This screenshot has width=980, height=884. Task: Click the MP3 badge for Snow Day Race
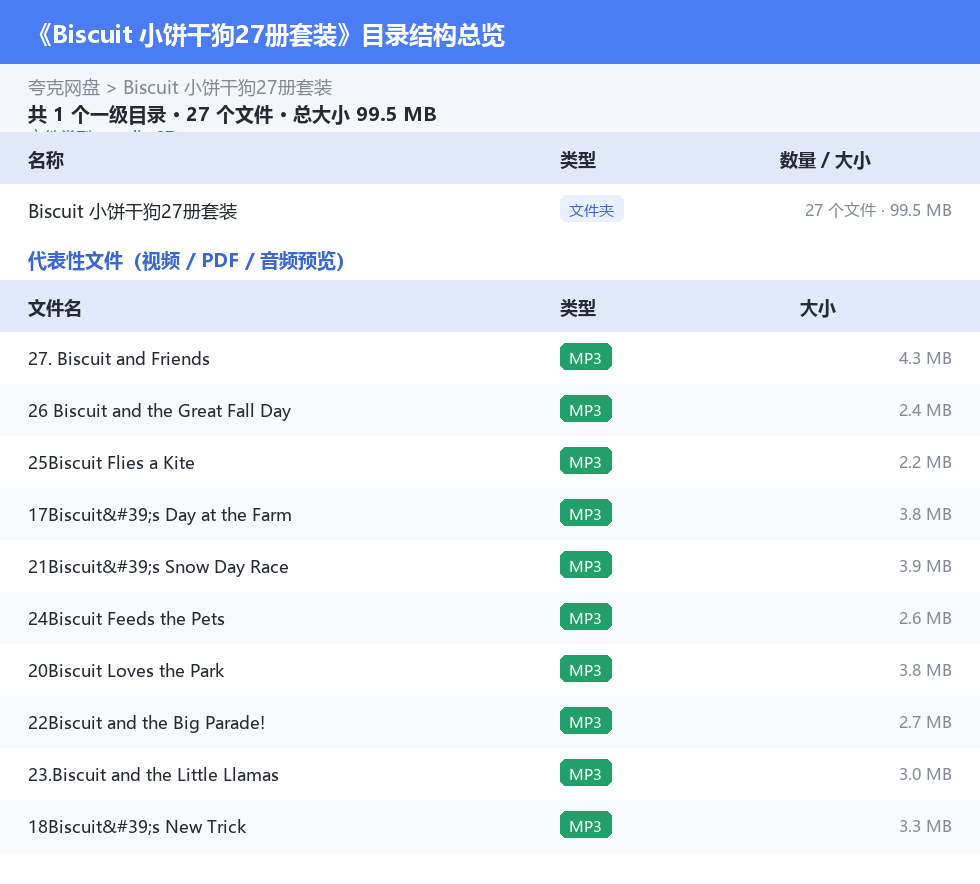point(586,565)
